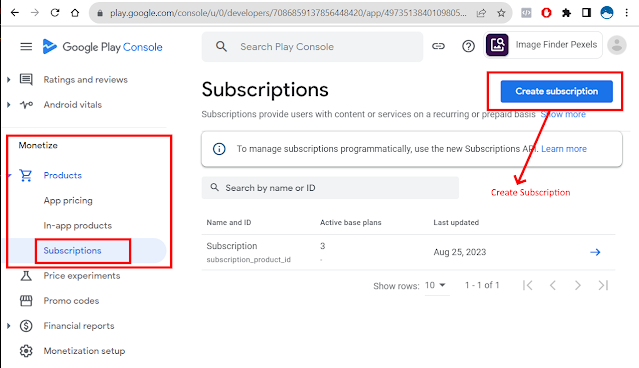639x368 pixels.
Task: Go to the next page of rows
Action: pos(577,285)
